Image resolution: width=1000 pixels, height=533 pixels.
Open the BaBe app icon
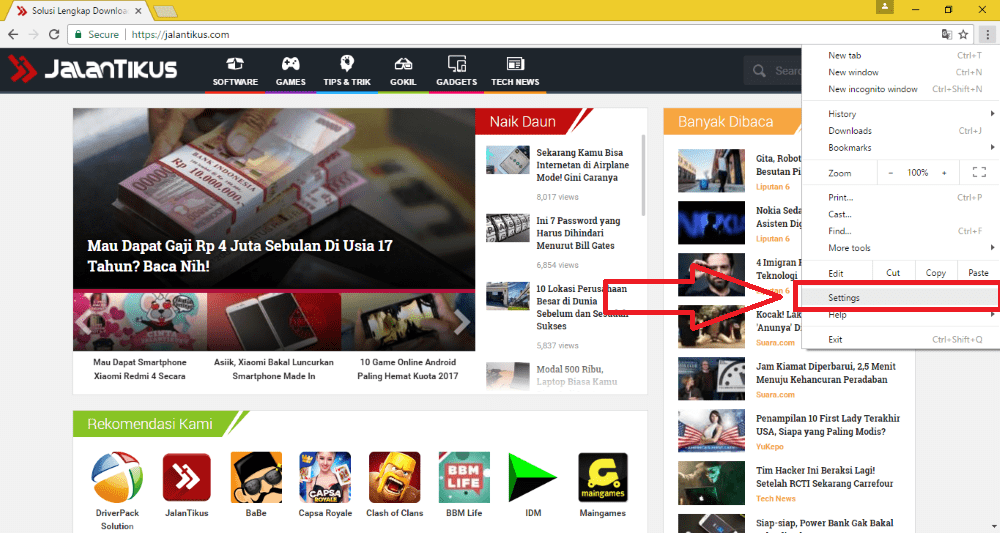coord(256,477)
